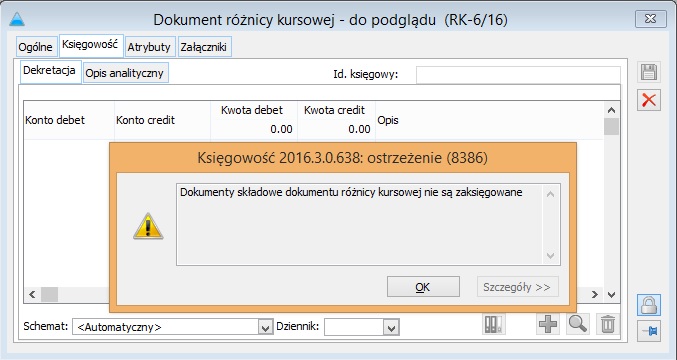Click the Kwota debet column header
Image resolution: width=677 pixels, height=360 pixels.
coord(254,120)
